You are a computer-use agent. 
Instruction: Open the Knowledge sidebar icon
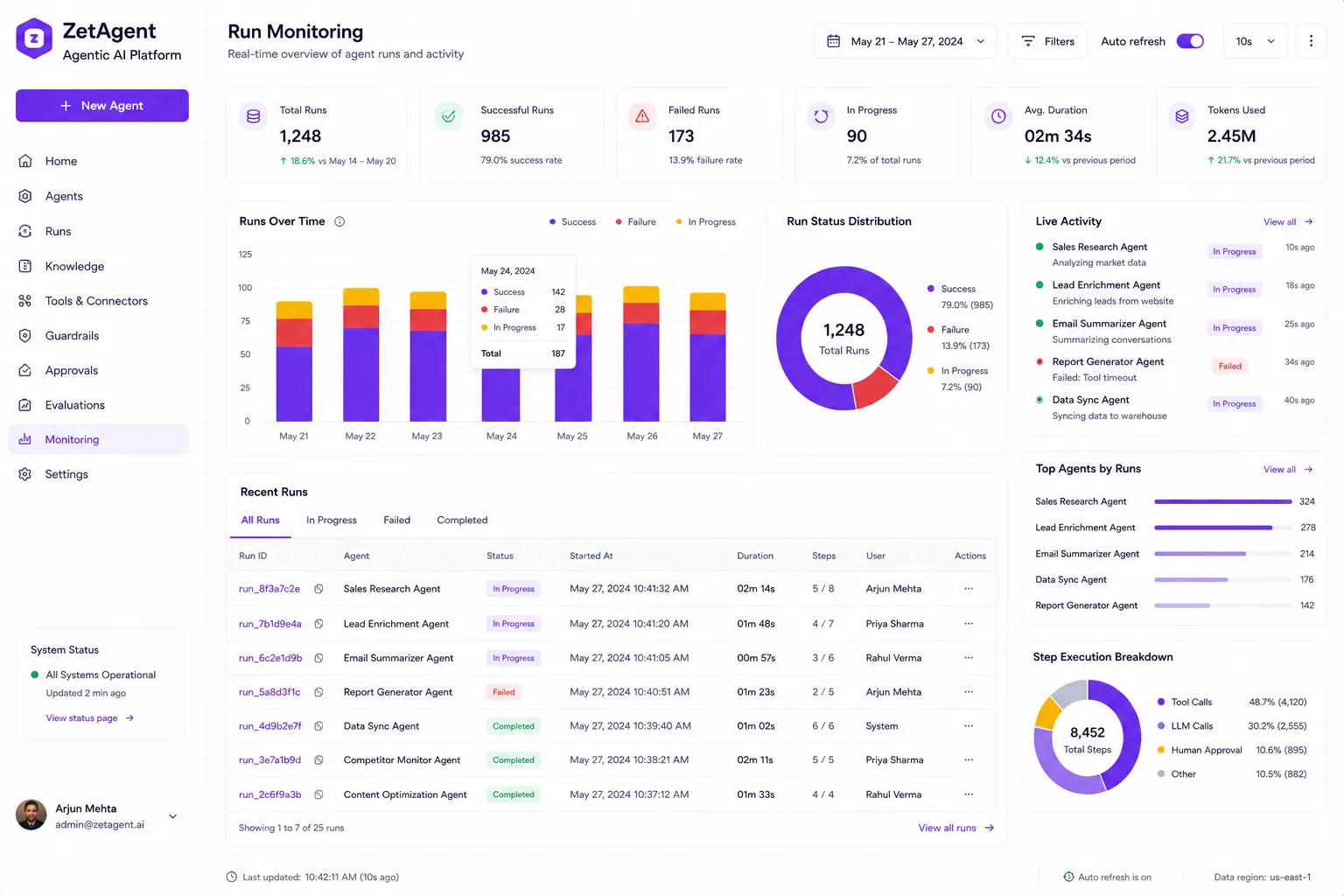(x=25, y=266)
